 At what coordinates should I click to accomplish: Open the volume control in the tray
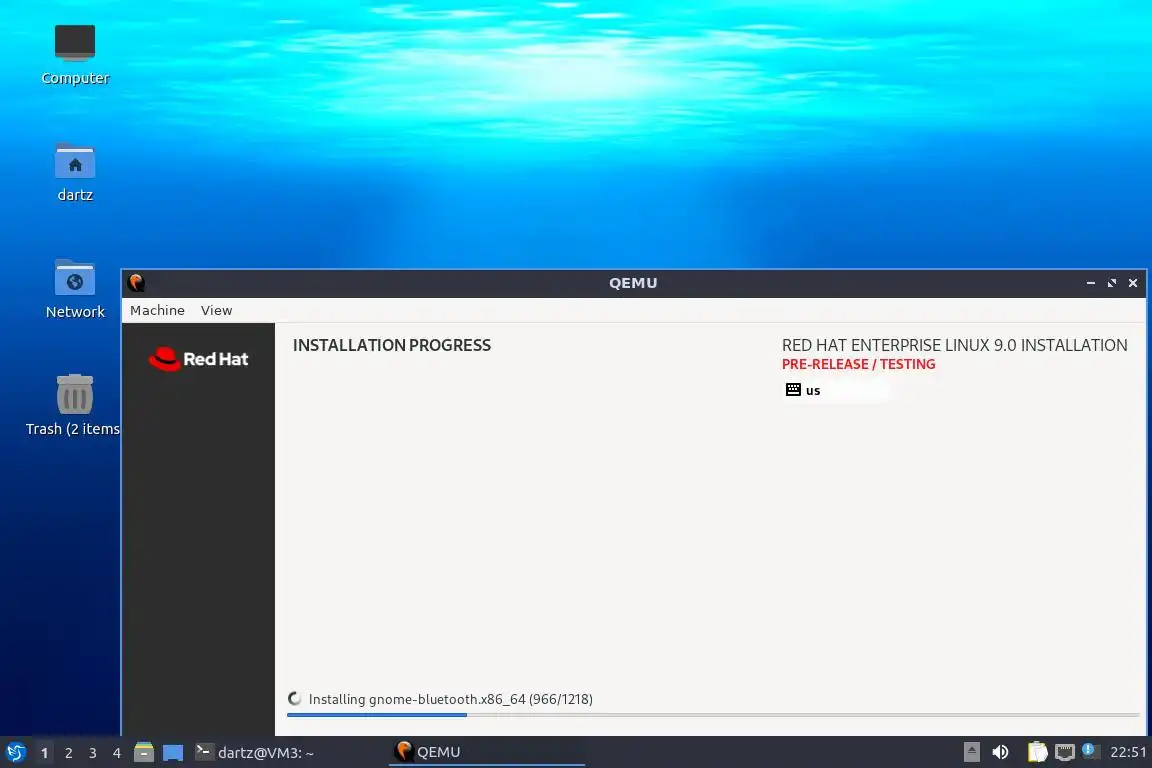(x=1000, y=752)
